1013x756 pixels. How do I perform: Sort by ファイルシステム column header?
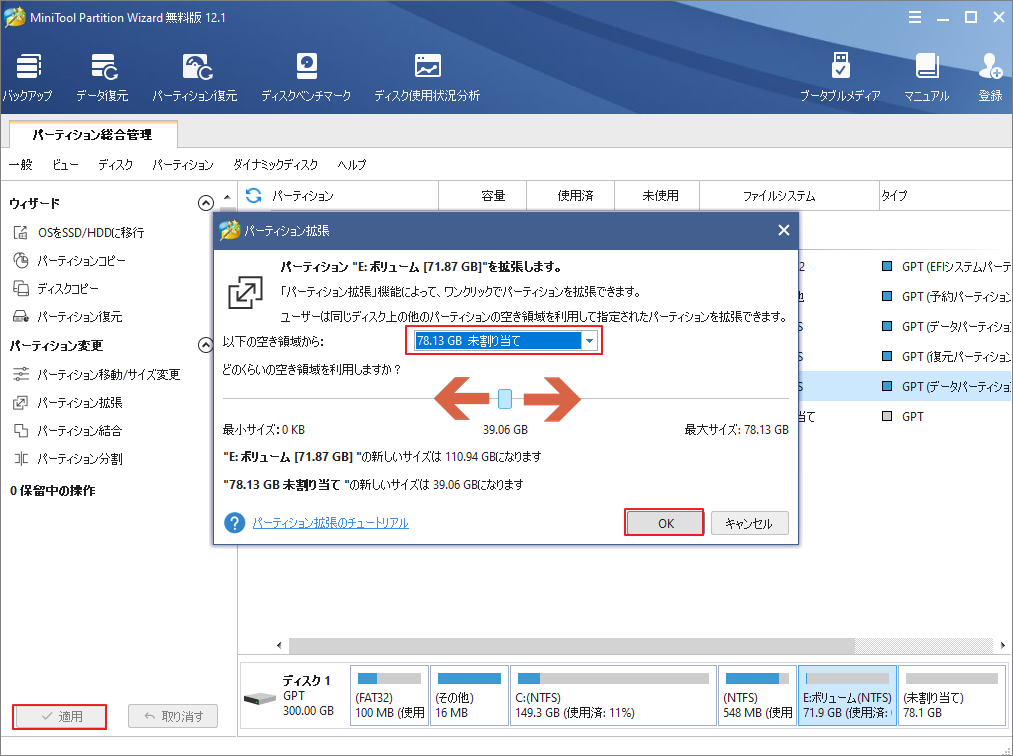(789, 196)
